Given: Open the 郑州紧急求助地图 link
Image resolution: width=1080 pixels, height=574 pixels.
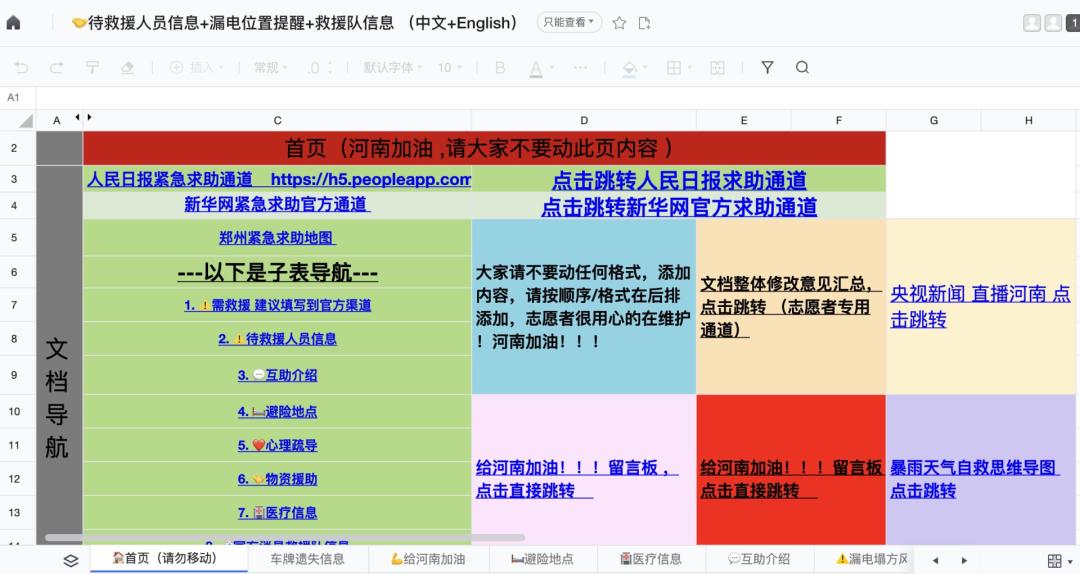Looking at the screenshot, I should (277, 238).
